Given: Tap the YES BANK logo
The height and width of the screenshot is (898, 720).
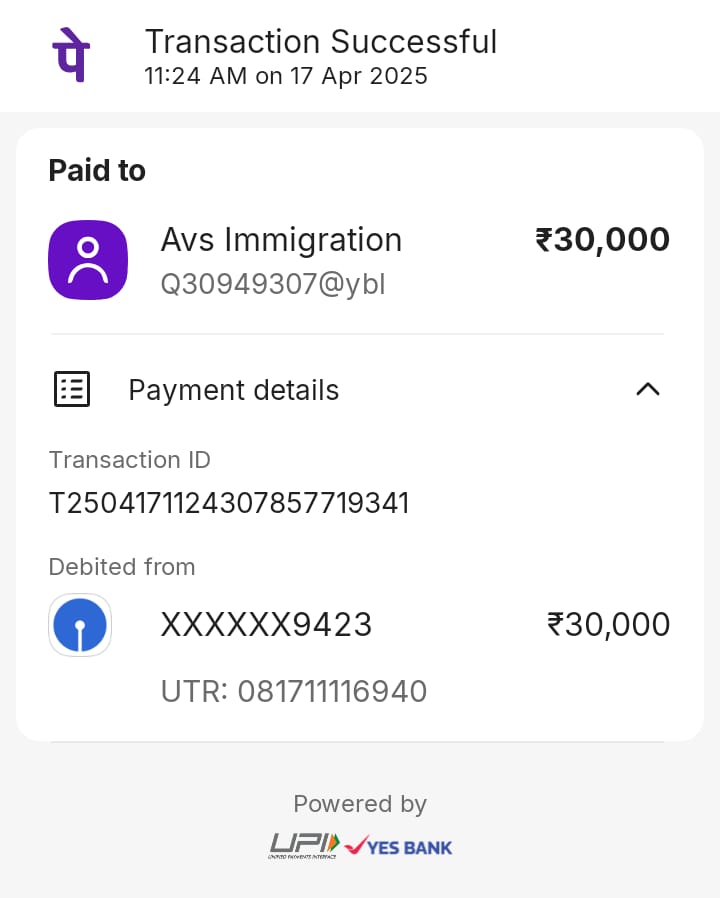Looking at the screenshot, I should 398,847.
